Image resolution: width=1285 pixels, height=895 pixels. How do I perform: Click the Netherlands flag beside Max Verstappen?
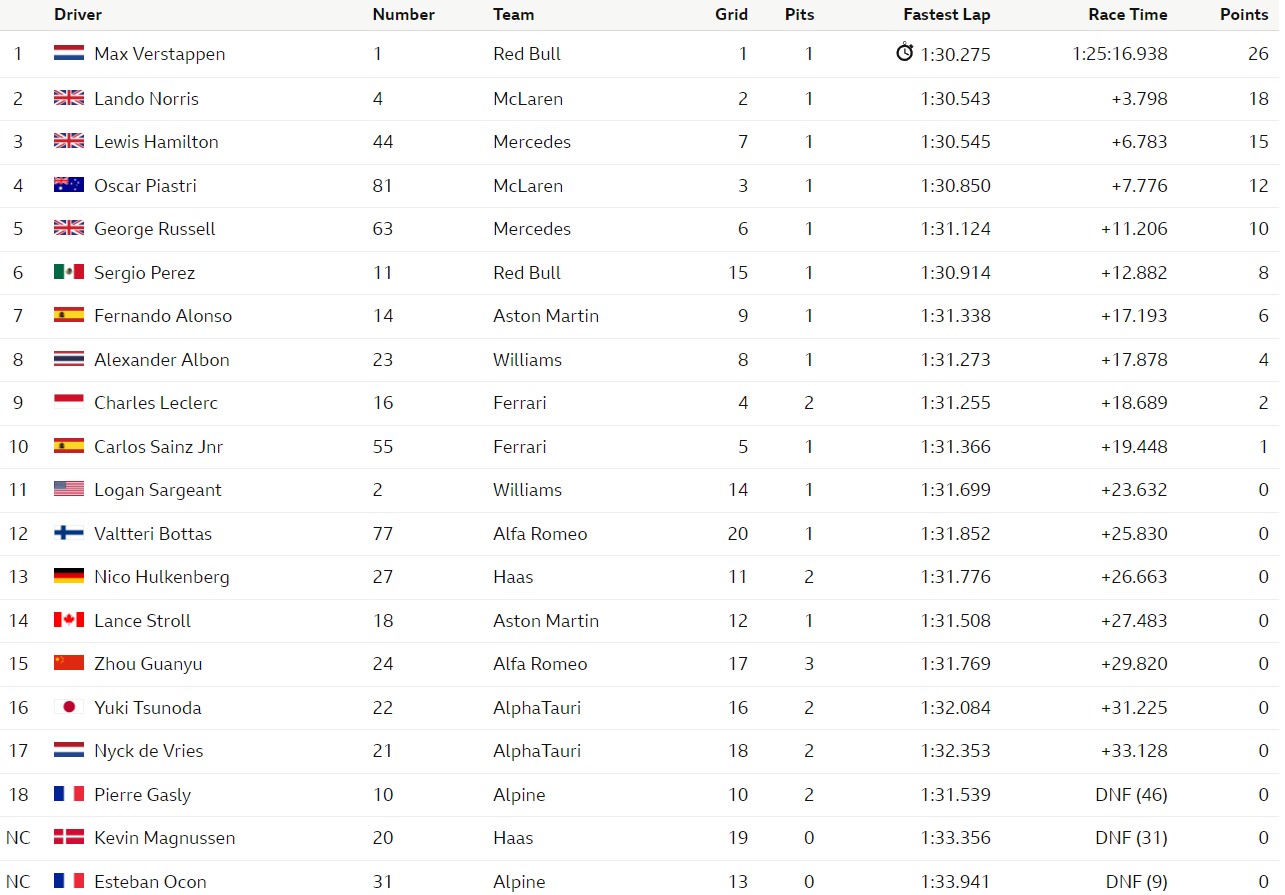(69, 54)
